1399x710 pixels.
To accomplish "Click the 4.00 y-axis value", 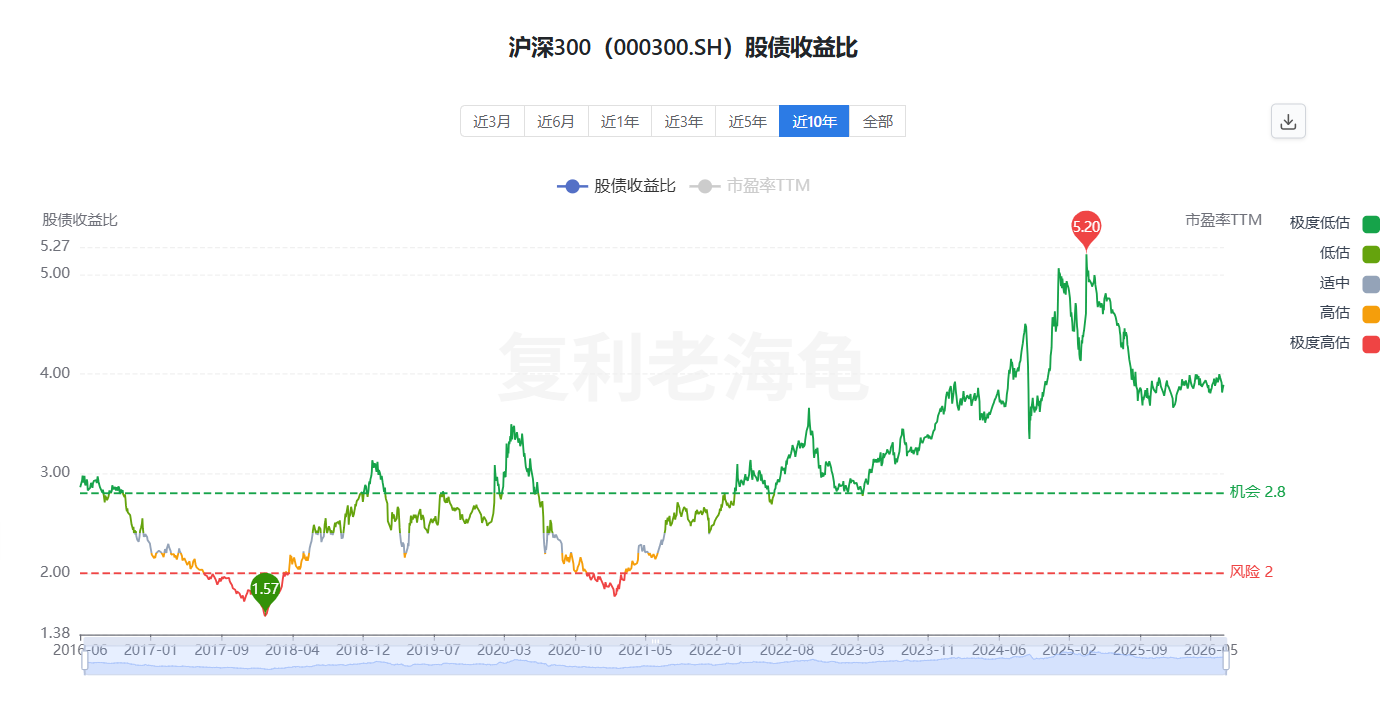I will (55, 373).
